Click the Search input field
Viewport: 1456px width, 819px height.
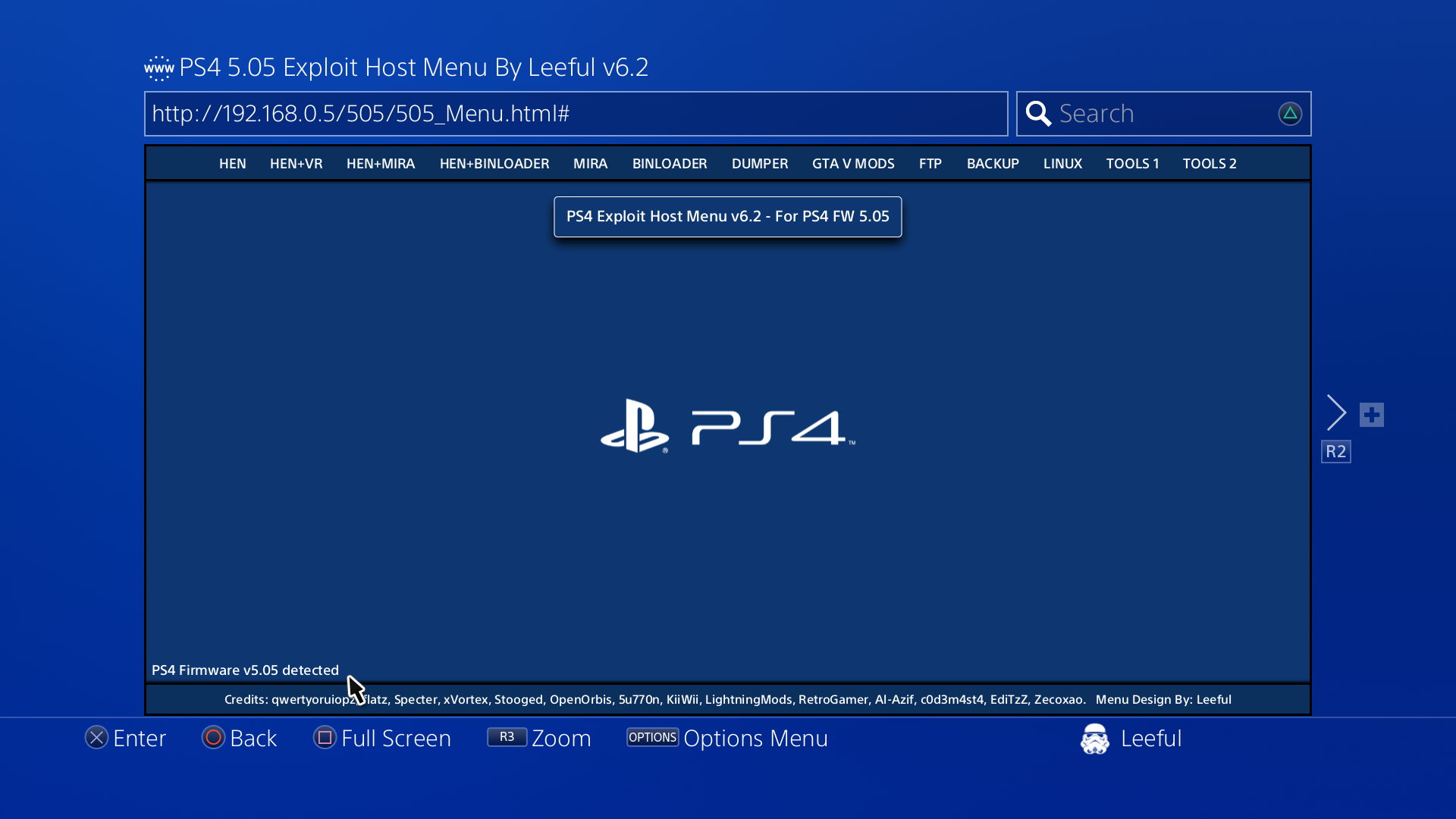1164,114
